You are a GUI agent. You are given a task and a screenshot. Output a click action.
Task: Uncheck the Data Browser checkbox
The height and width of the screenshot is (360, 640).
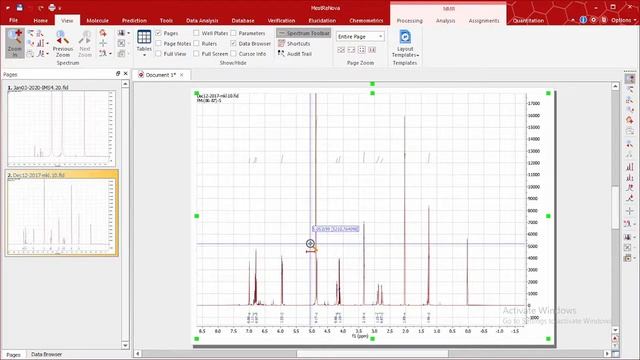pyautogui.click(x=233, y=43)
